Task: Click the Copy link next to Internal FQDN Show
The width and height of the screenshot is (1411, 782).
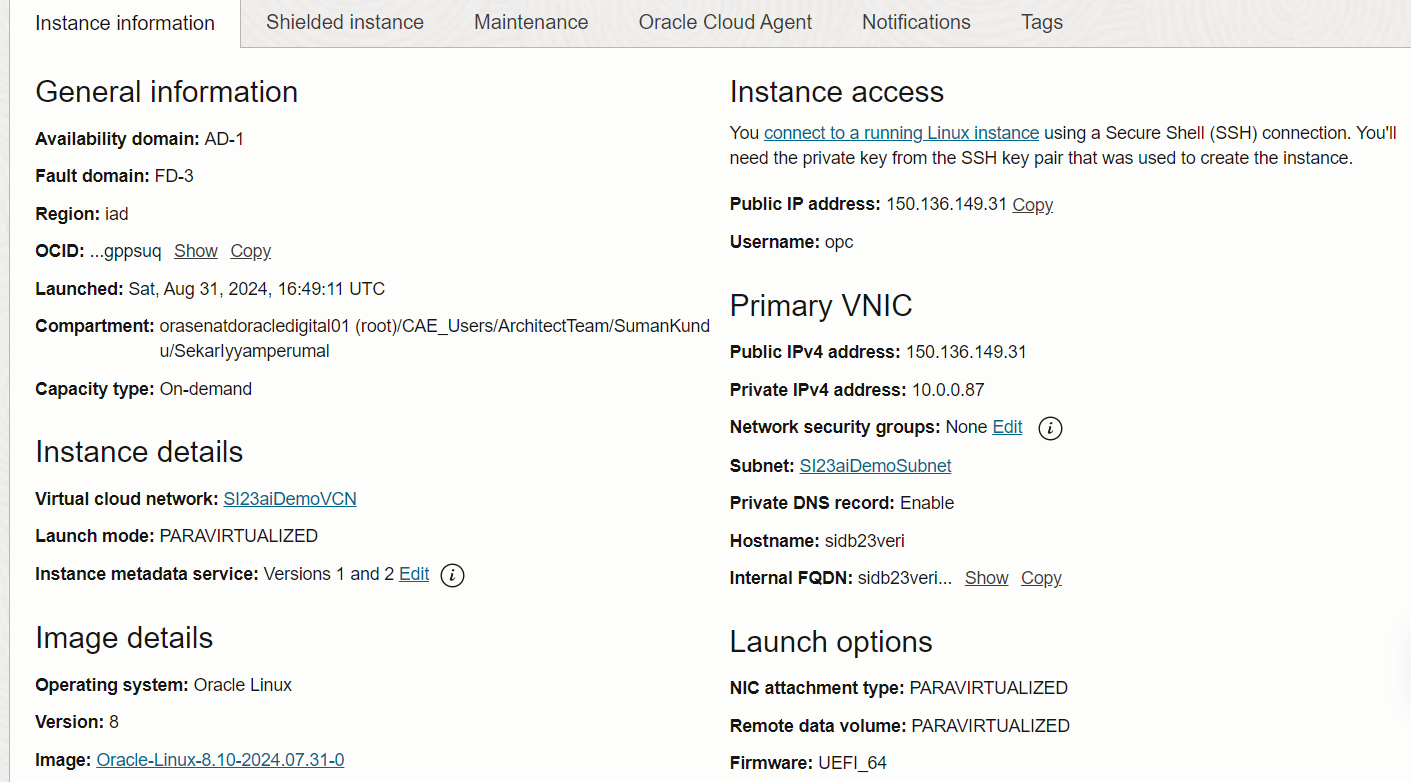Action: coord(1041,578)
